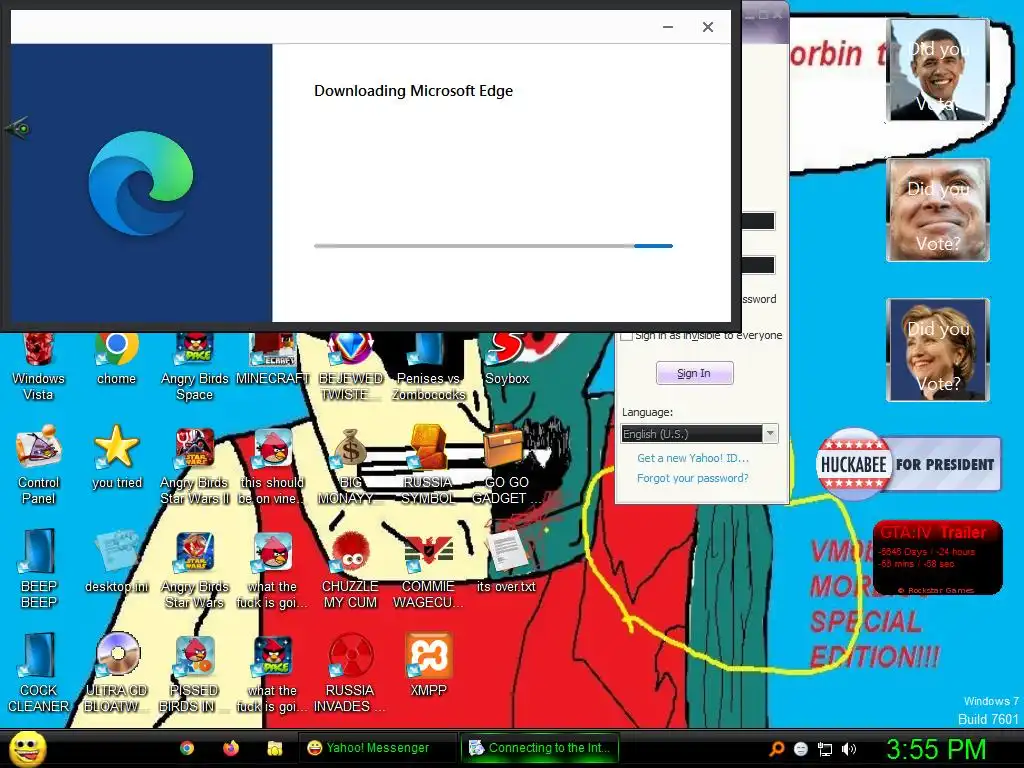
Task: Open the its over.txt file
Action: 507,561
